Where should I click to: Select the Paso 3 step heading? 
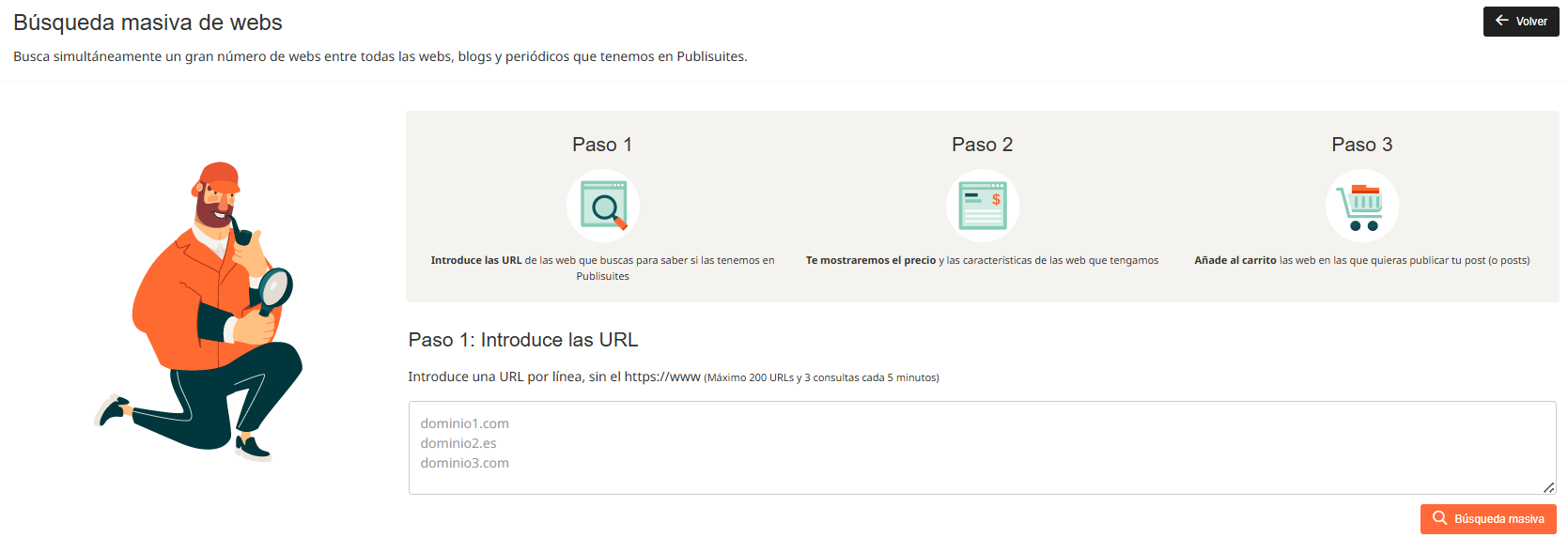click(x=1361, y=145)
